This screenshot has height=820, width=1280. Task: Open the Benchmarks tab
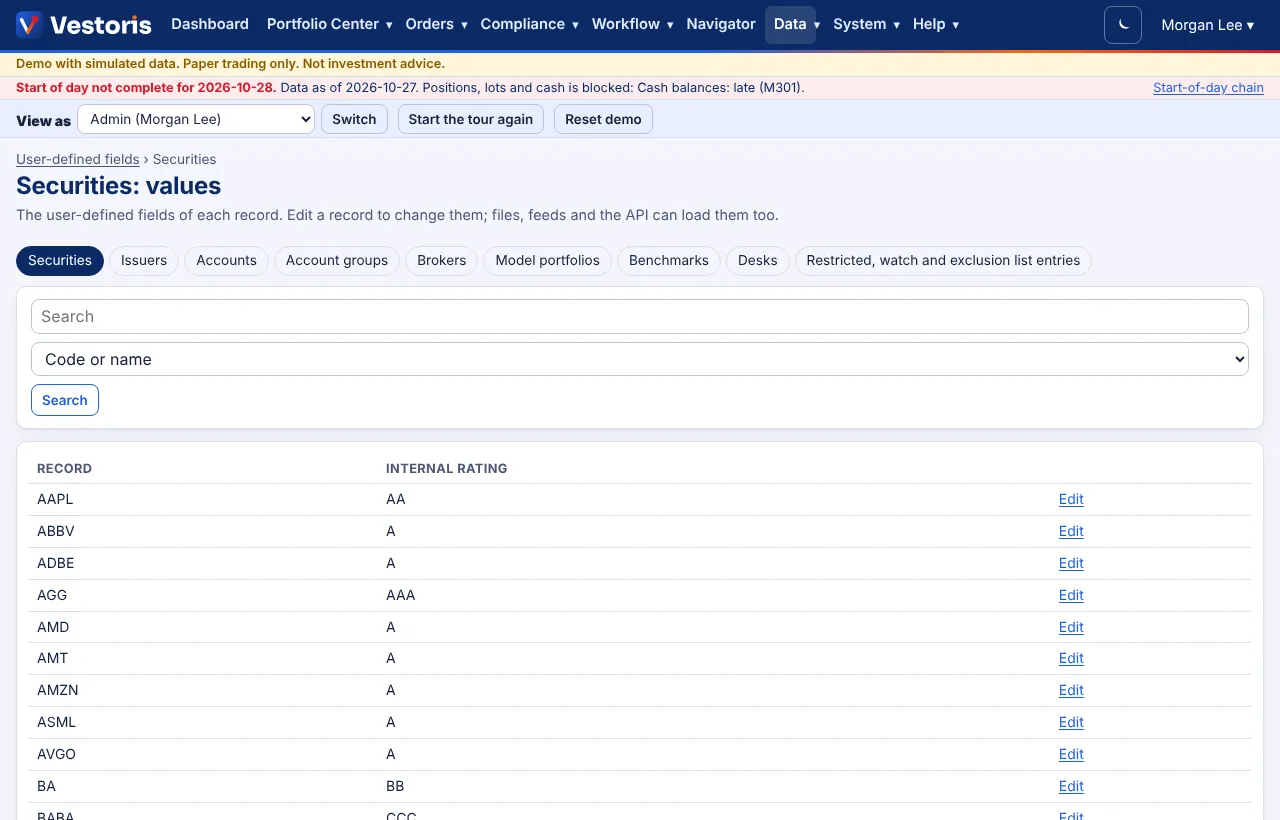[x=669, y=260]
